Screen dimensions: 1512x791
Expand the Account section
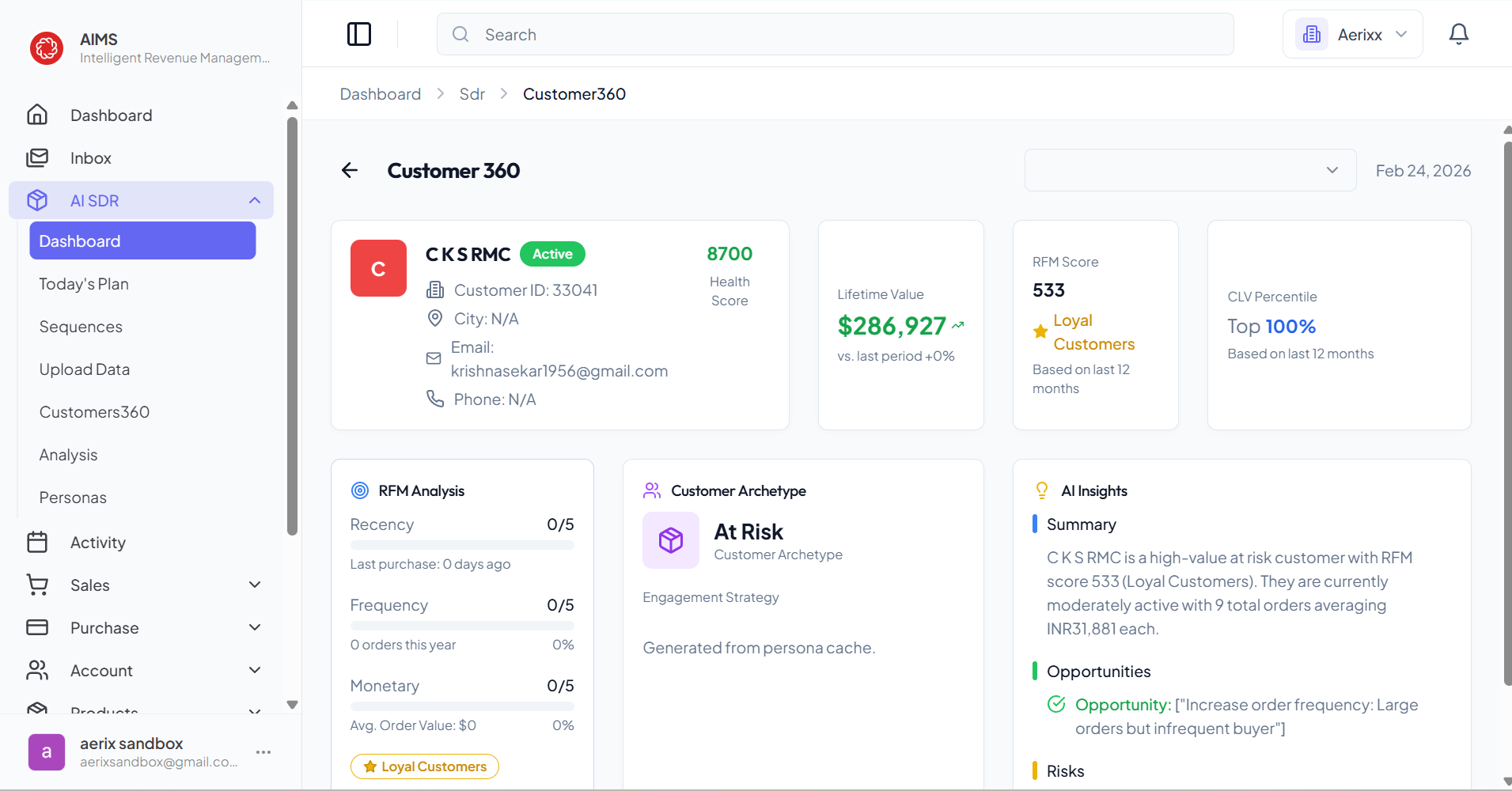(x=254, y=670)
